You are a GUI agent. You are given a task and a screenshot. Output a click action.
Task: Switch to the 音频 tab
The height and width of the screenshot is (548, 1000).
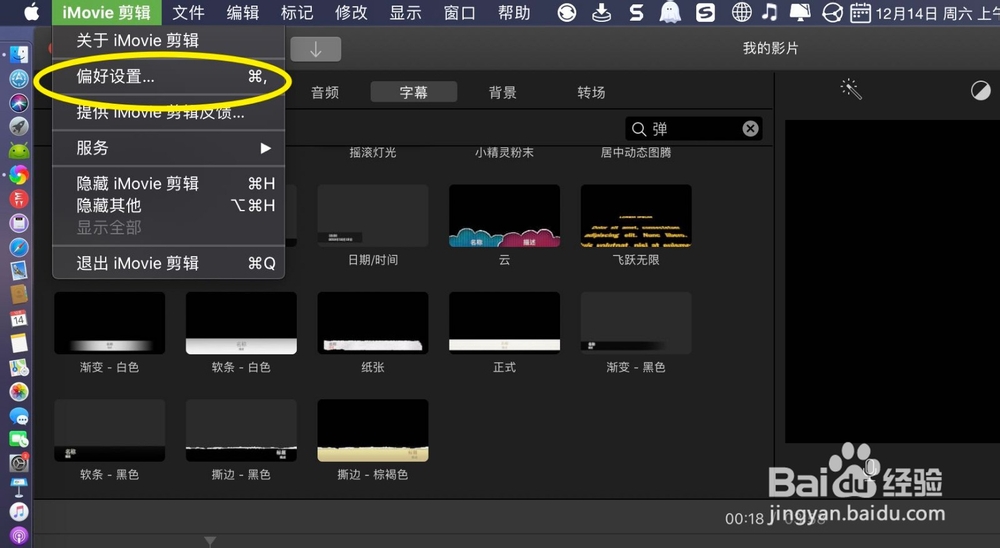coord(325,93)
